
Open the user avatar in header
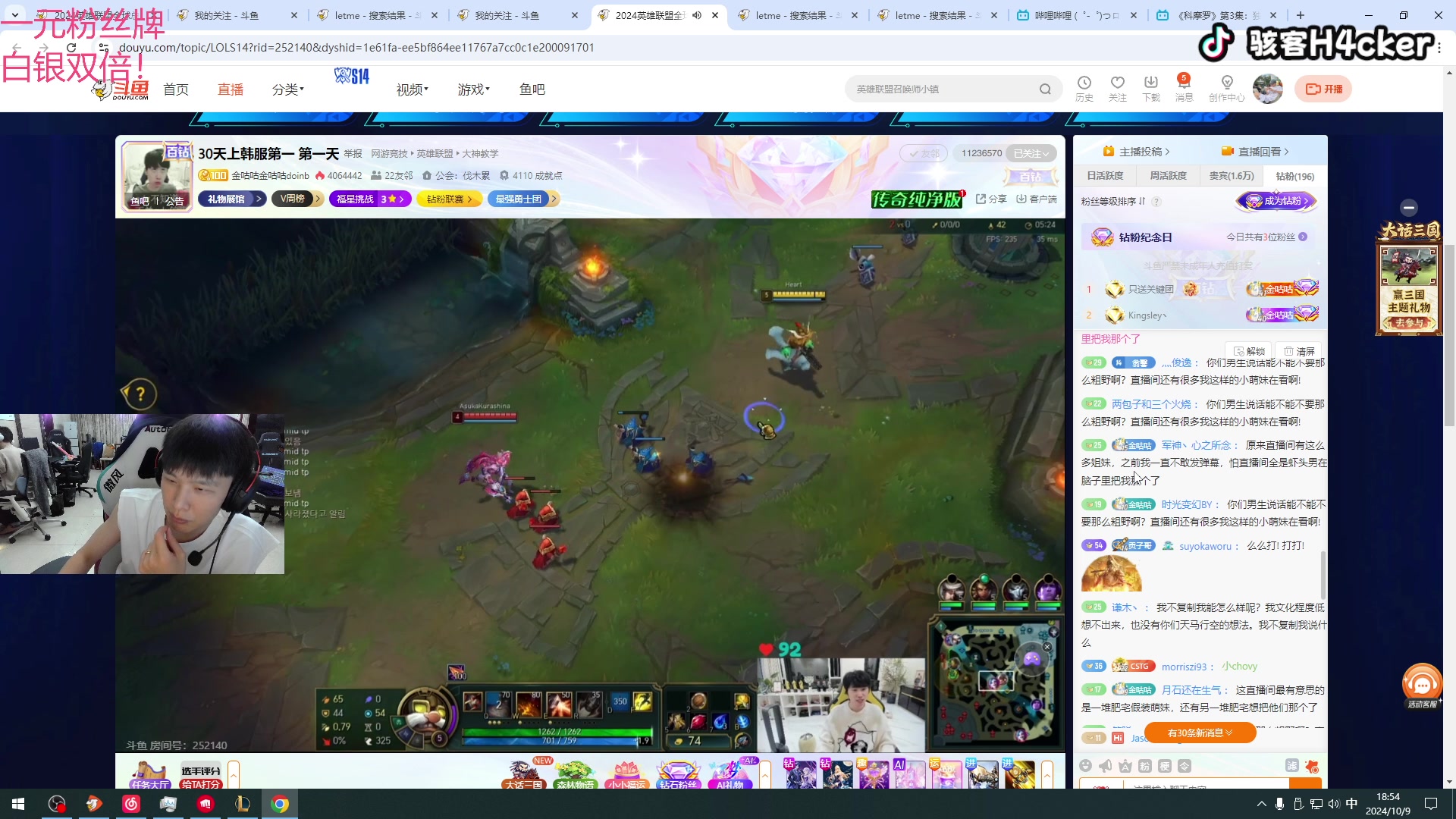pyautogui.click(x=1268, y=89)
